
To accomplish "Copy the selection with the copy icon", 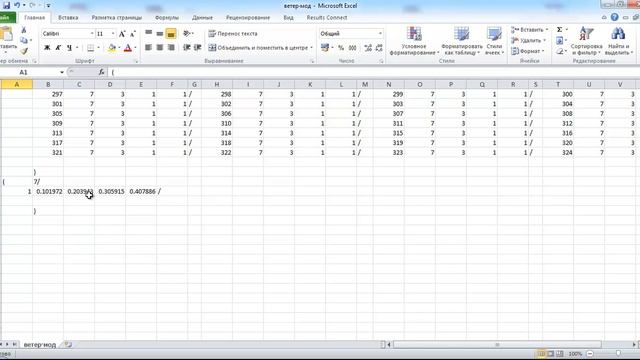I will 24,40.
